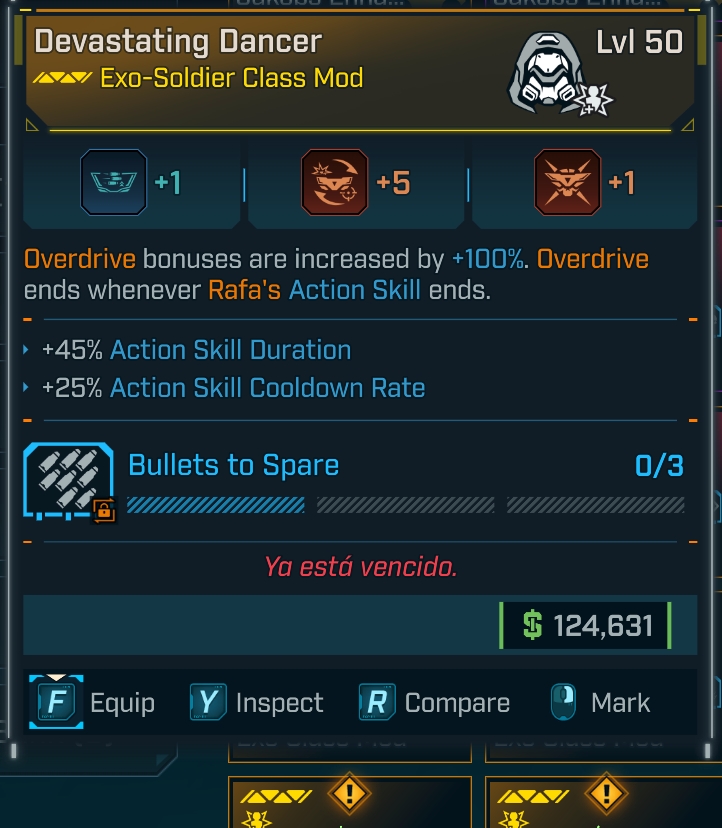
Task: Click the Devastating Dancer item title
Action: point(178,42)
